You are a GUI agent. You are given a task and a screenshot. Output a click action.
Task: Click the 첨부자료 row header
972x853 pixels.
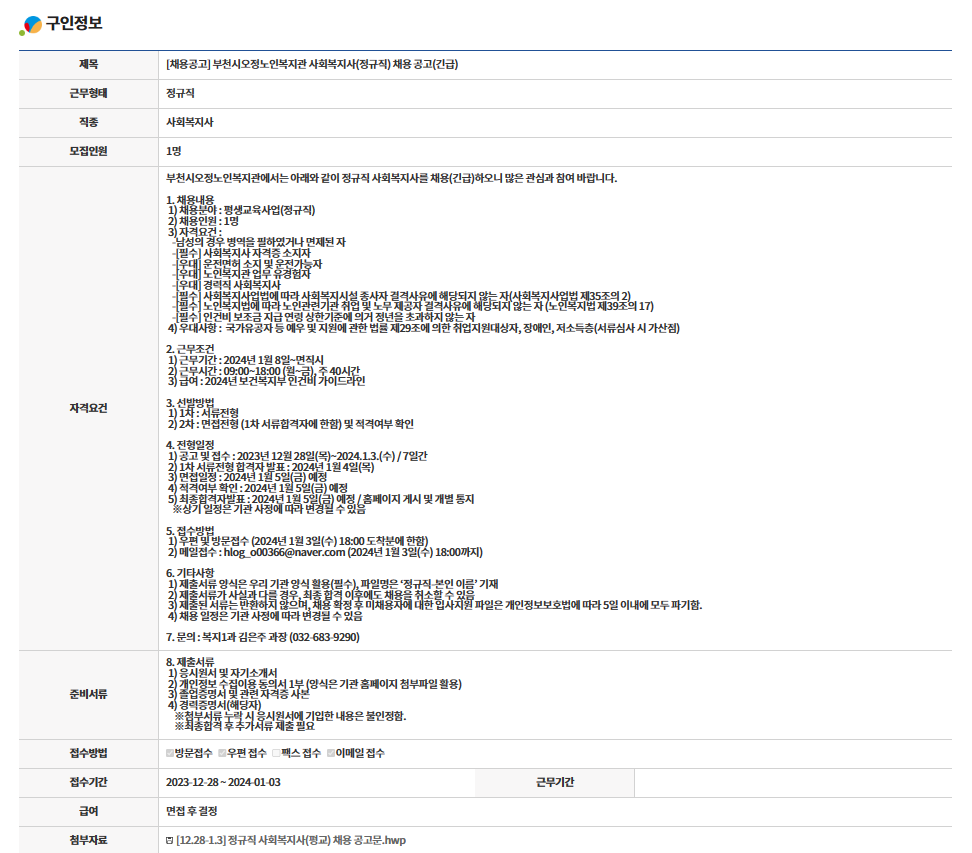(x=88, y=840)
